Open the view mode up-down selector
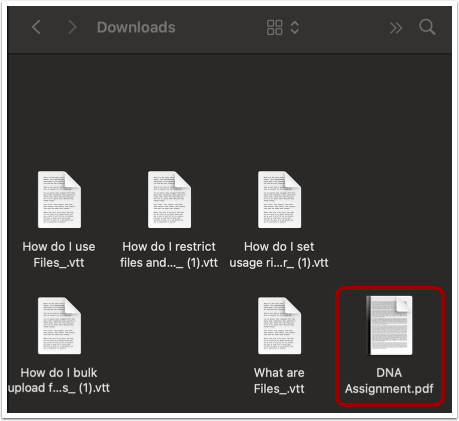The width and height of the screenshot is (459, 421). point(295,27)
